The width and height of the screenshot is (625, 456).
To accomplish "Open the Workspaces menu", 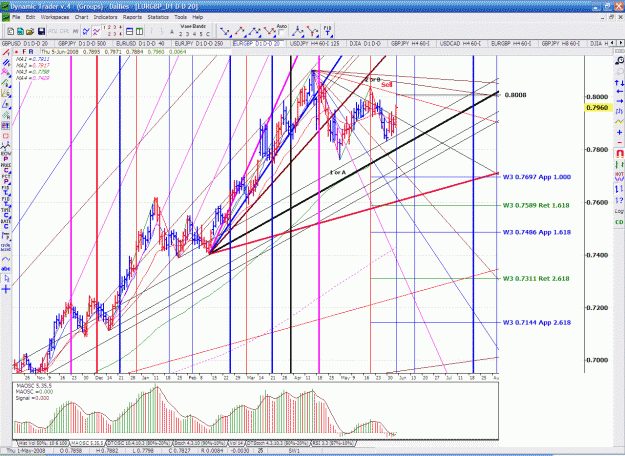I will tap(55, 17).
